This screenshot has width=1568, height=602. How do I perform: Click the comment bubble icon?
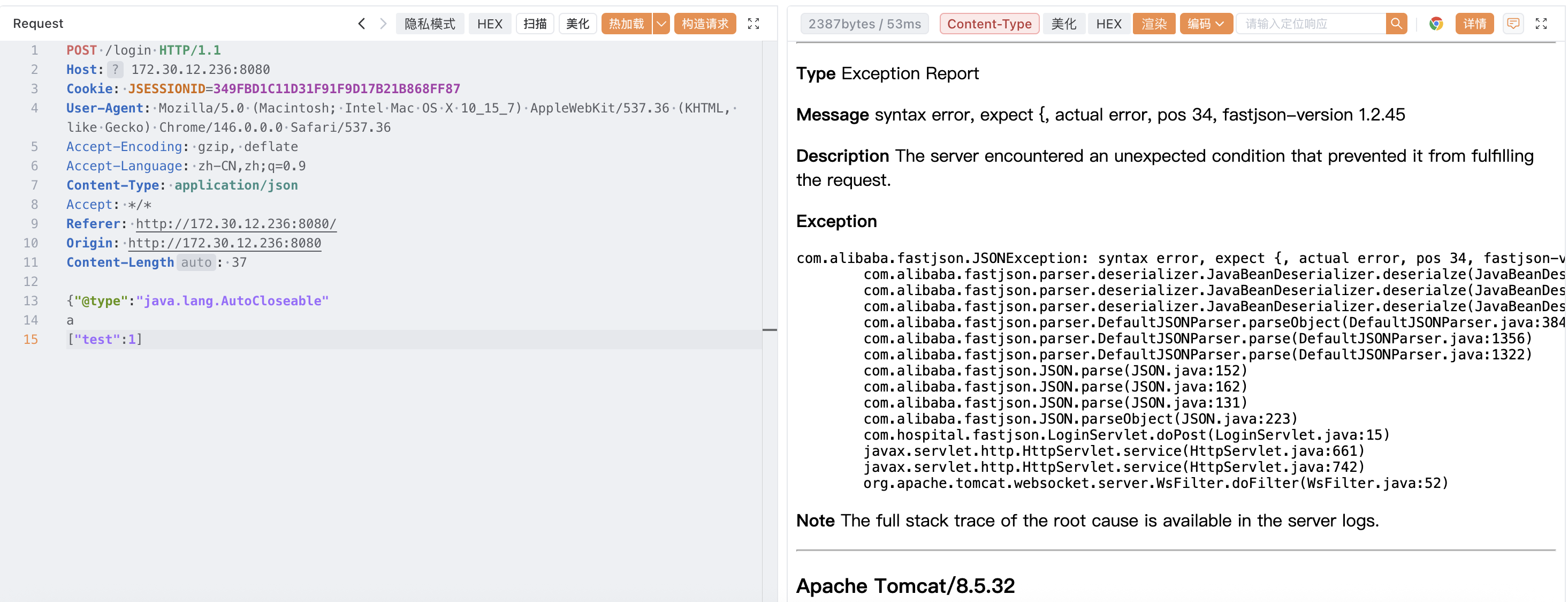click(x=1512, y=24)
